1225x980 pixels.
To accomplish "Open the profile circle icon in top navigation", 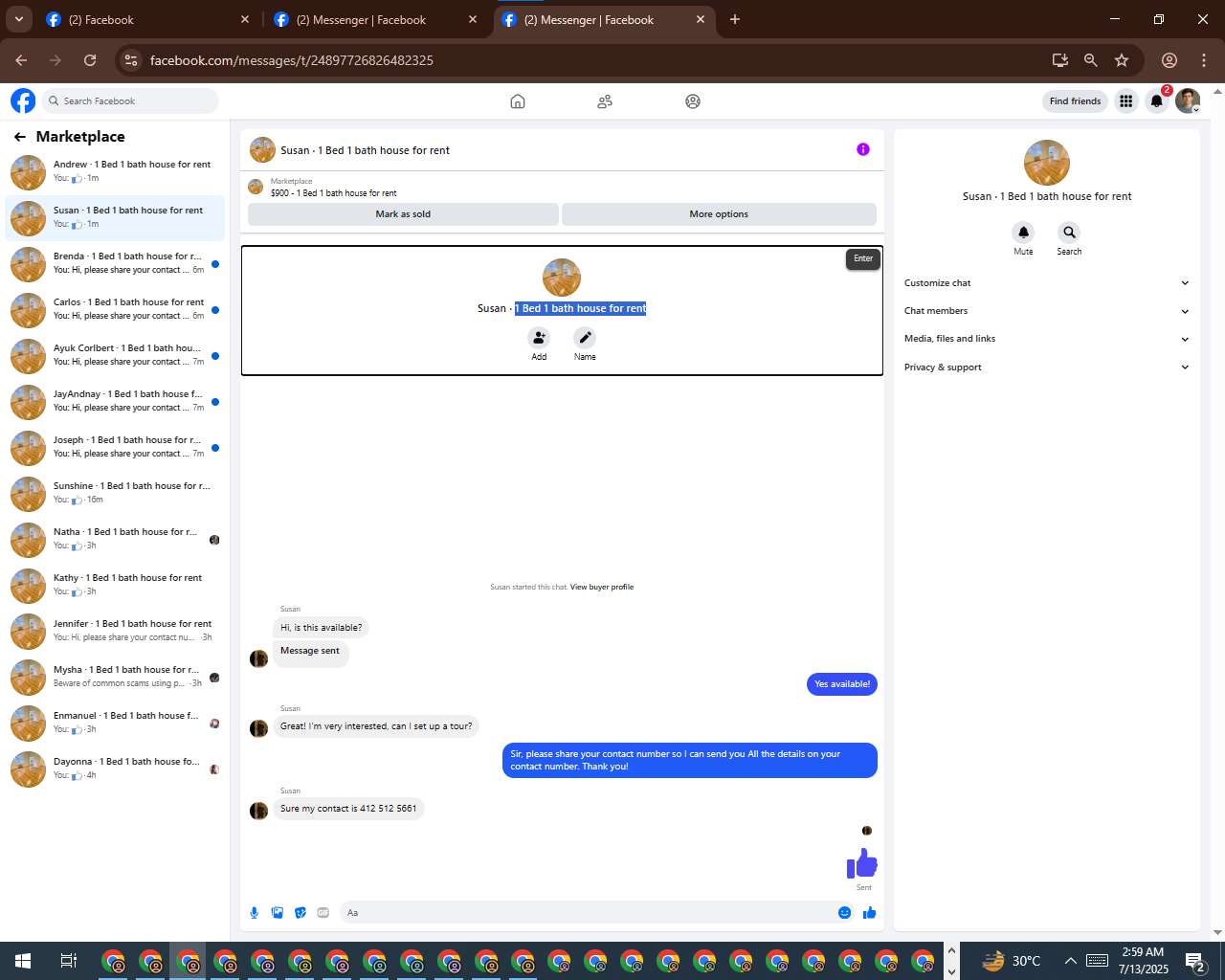I will point(693,101).
